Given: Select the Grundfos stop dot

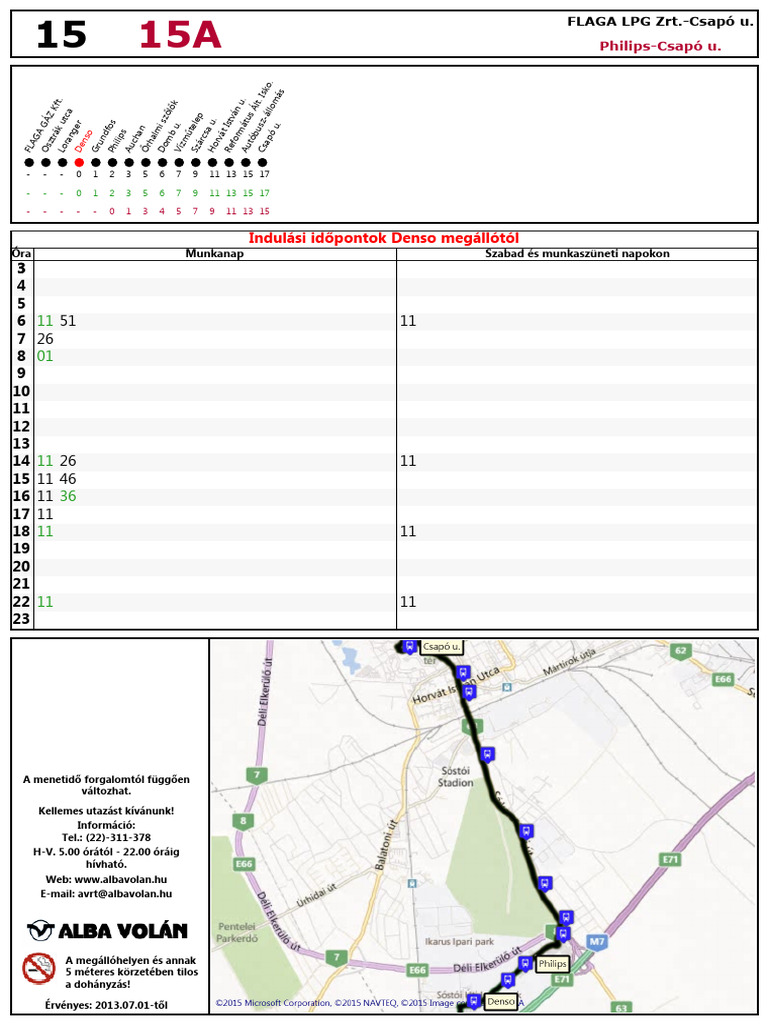Looking at the screenshot, I should click(x=96, y=163).
